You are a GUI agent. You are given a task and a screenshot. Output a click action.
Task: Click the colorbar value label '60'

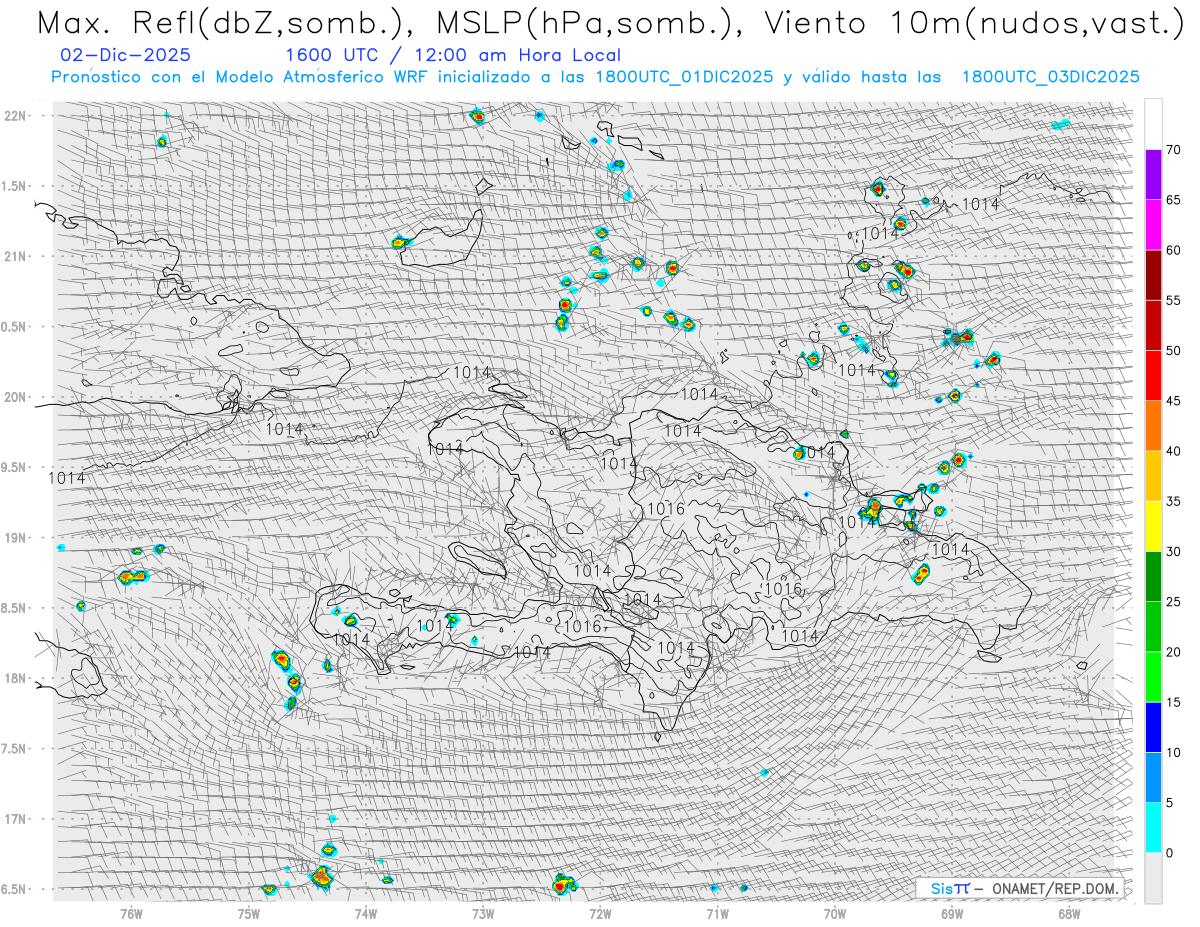coord(1173,250)
